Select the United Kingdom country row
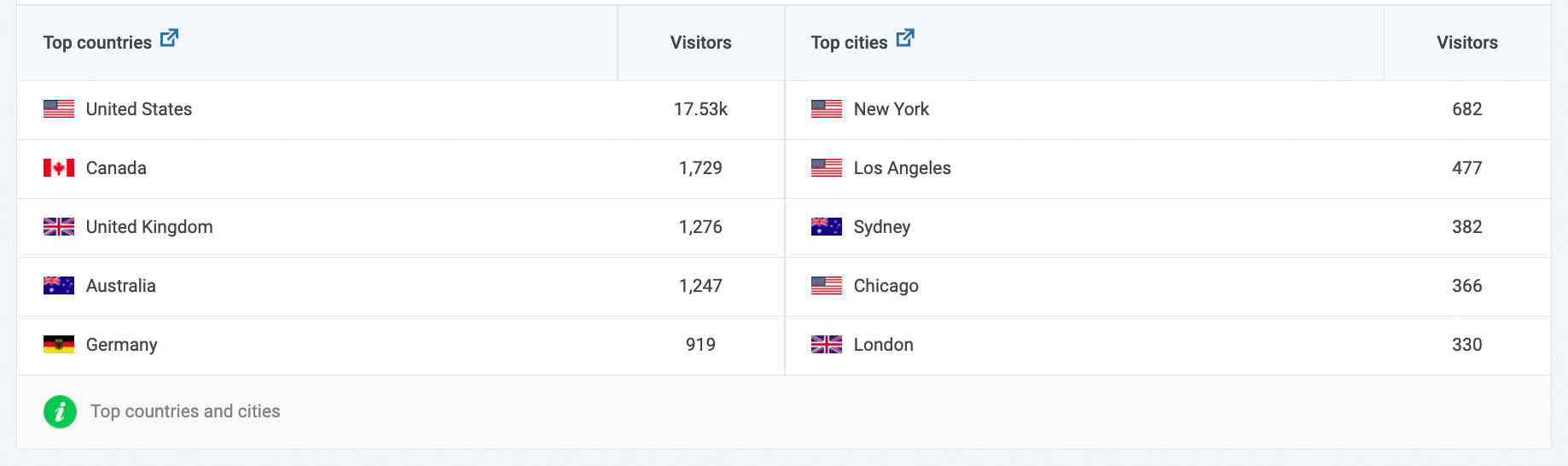 [401, 228]
